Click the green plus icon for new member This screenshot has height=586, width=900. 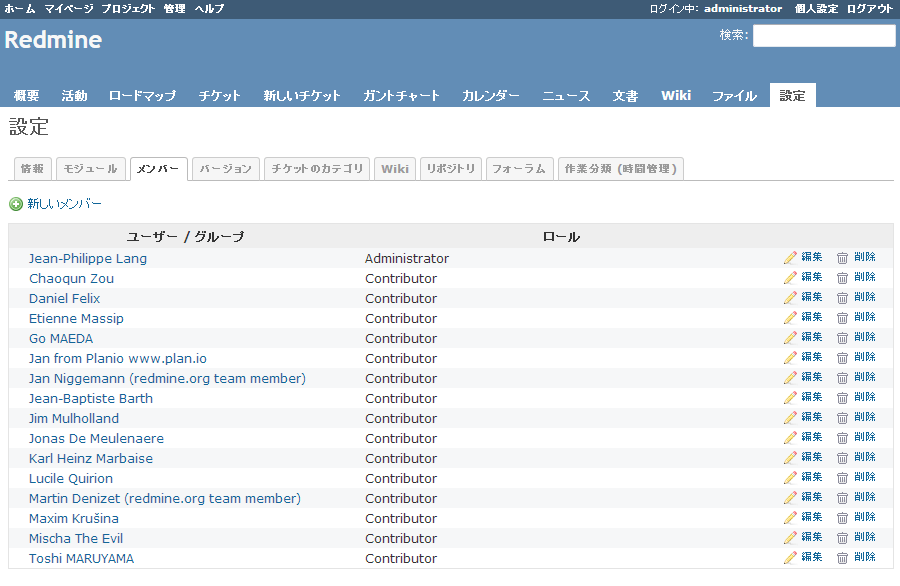[16, 204]
